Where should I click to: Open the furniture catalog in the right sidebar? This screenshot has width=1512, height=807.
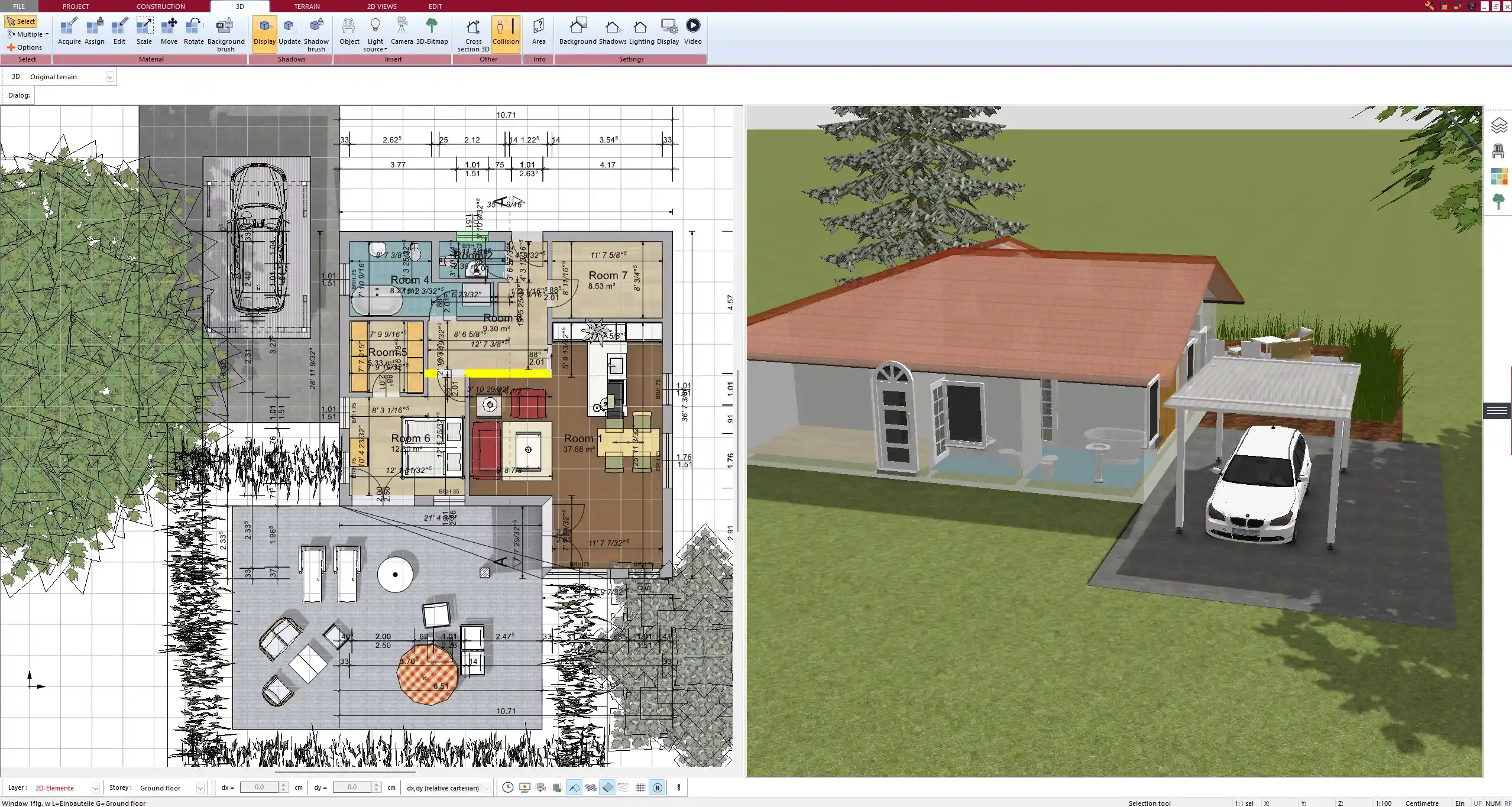click(x=1500, y=150)
